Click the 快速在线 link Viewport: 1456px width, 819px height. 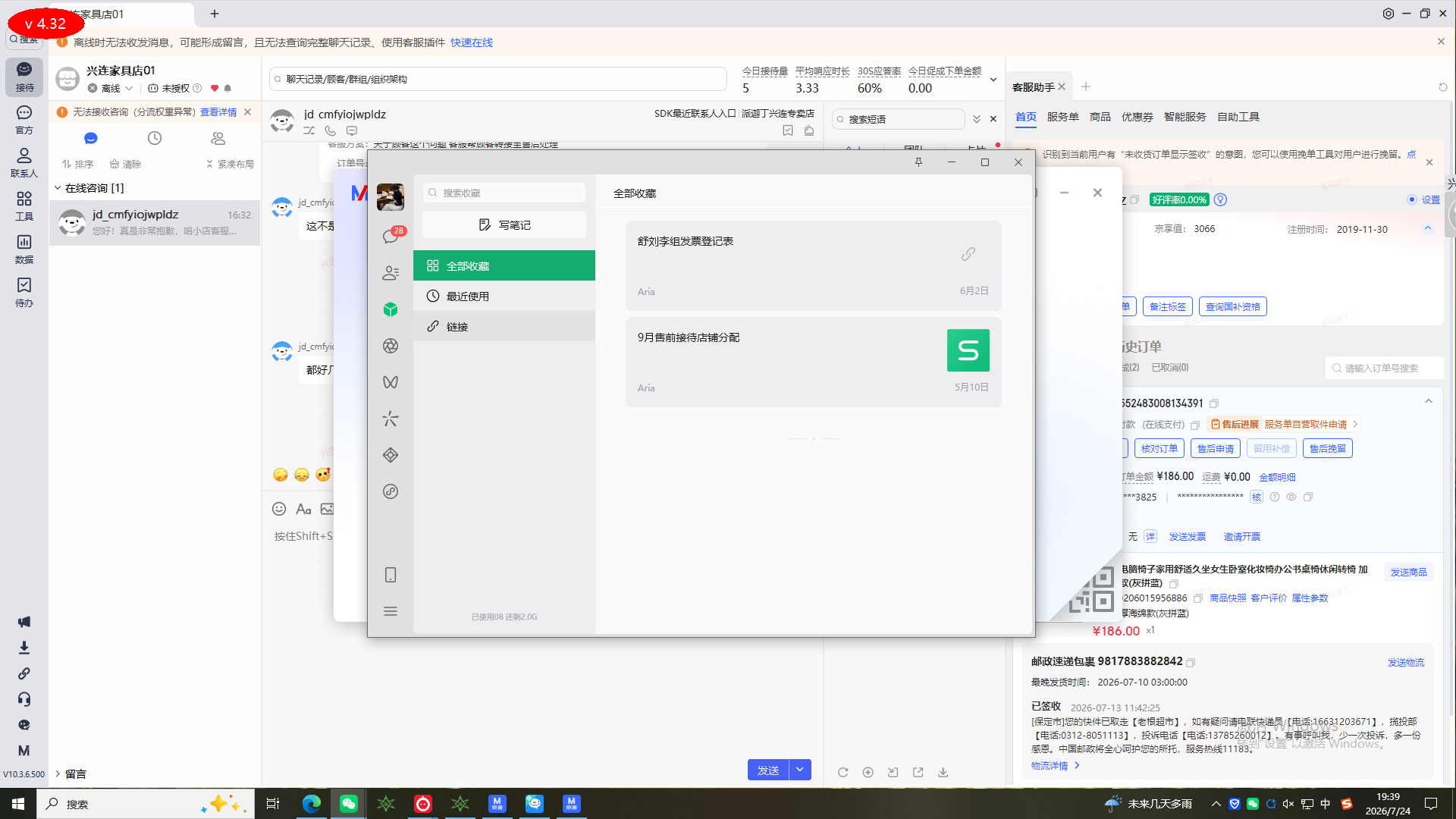[x=472, y=42]
